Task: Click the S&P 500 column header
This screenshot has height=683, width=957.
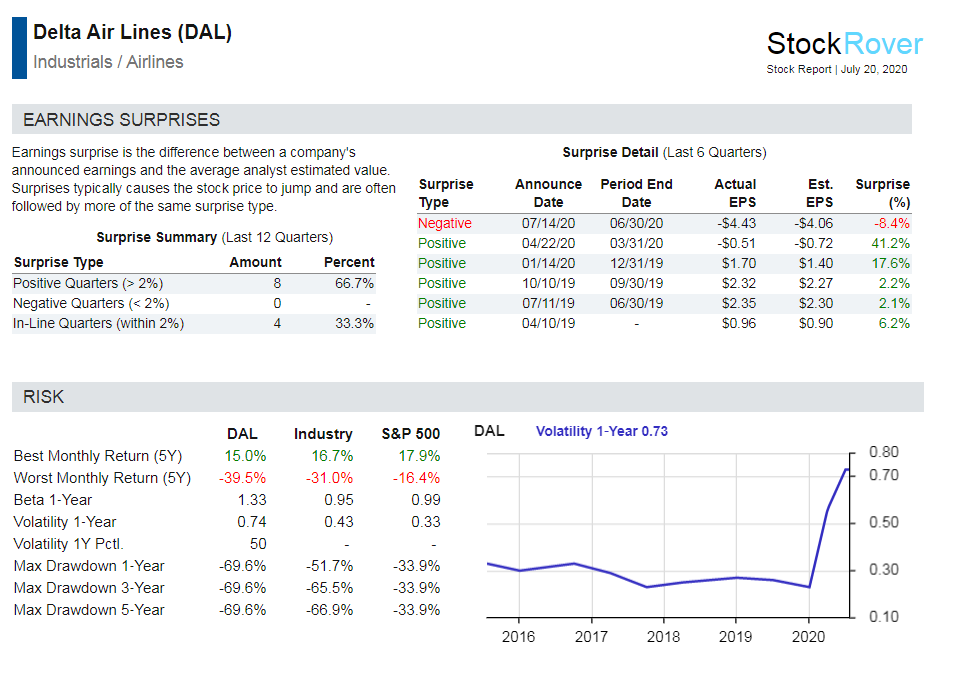Action: tap(411, 434)
